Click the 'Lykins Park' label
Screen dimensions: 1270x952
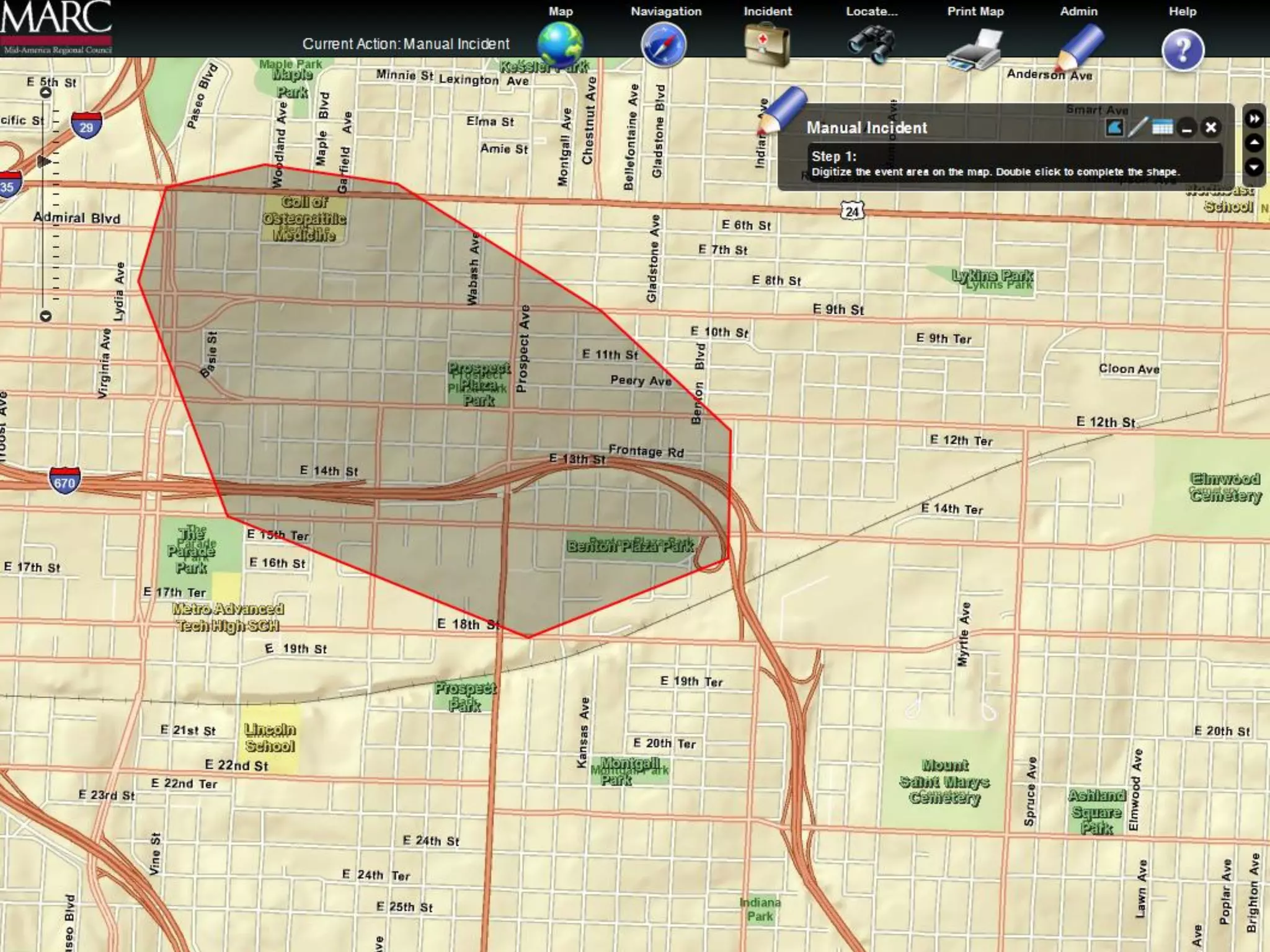(x=993, y=277)
